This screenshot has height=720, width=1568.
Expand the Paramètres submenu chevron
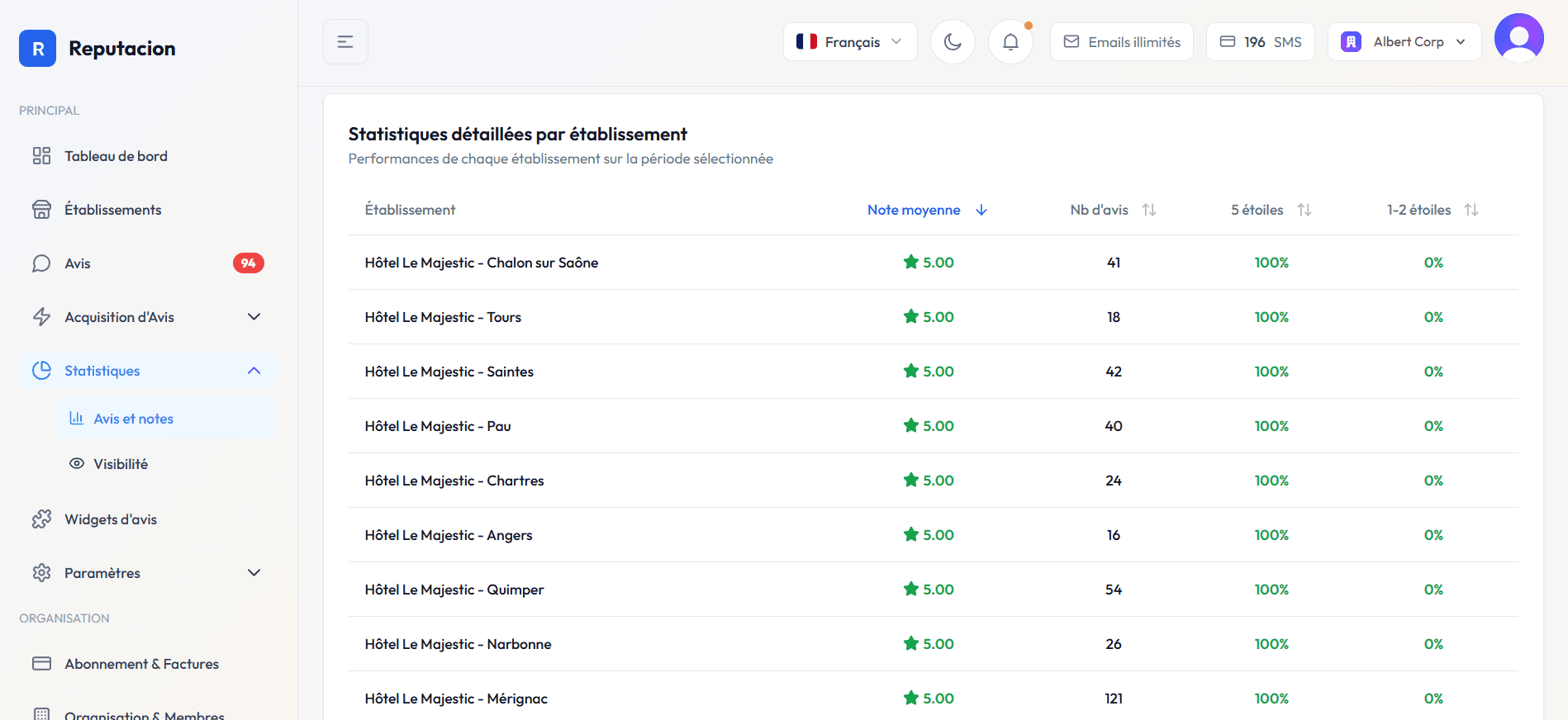(254, 573)
